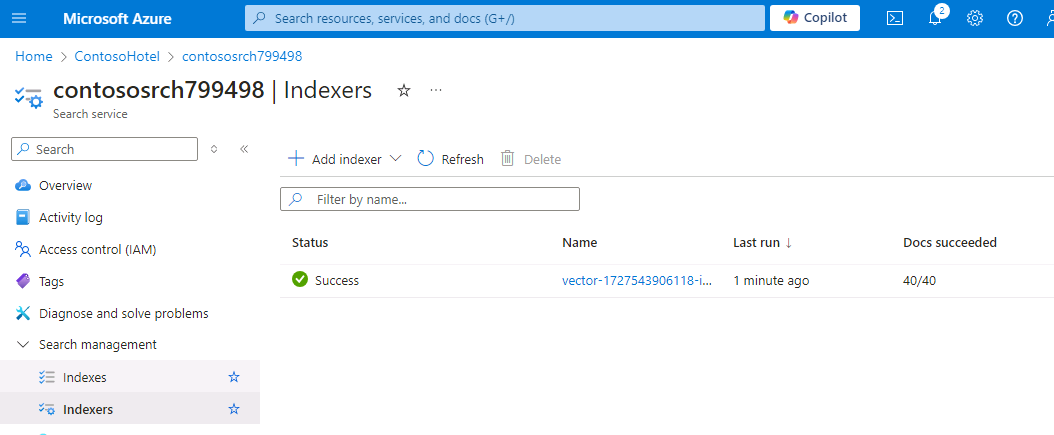This screenshot has height=435, width=1054.
Task: Click the Microsoft Azure logo text
Action: pyautogui.click(x=117, y=18)
